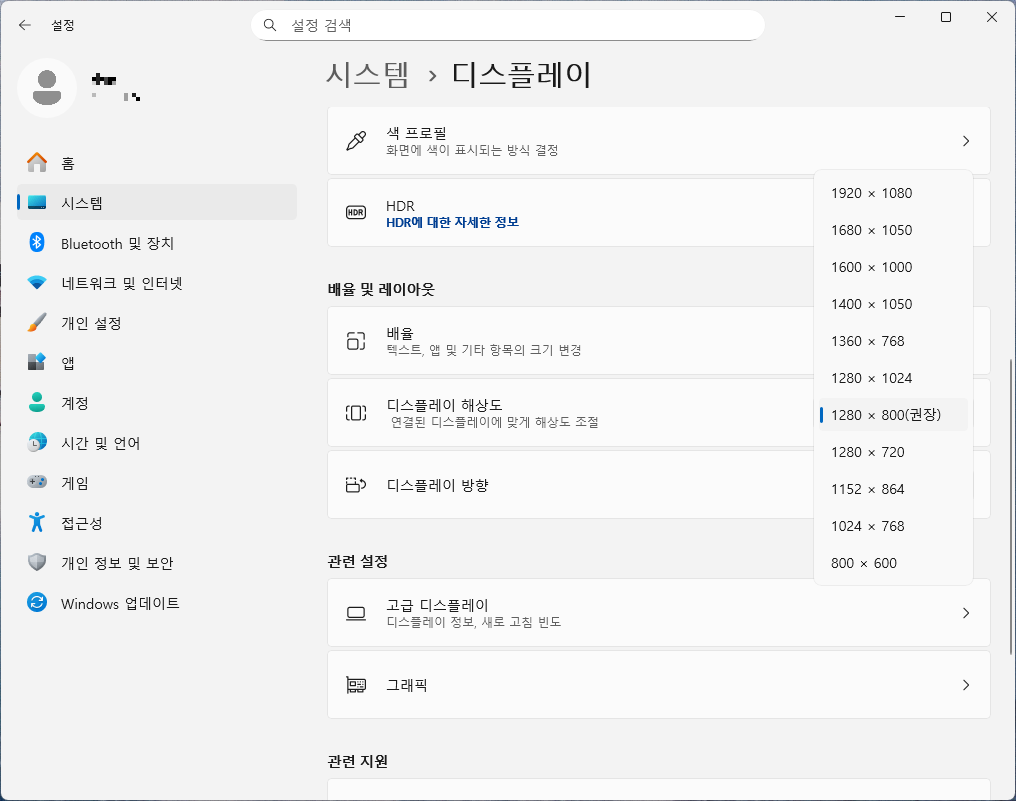
Task: Click the 시스템 monitor icon
Action: click(37, 203)
